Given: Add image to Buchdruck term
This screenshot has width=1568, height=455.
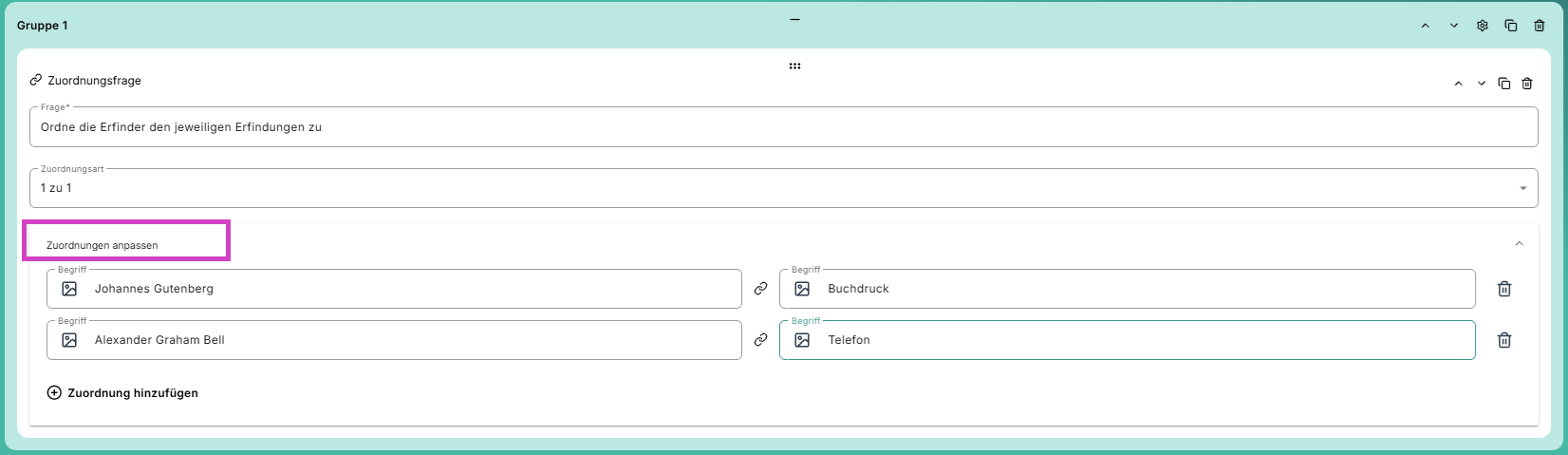Looking at the screenshot, I should (802, 289).
